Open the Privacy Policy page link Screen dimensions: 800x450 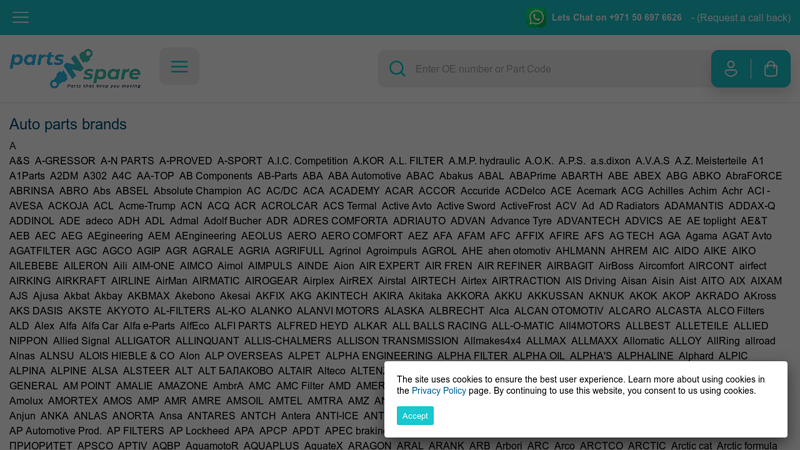pyautogui.click(x=438, y=391)
